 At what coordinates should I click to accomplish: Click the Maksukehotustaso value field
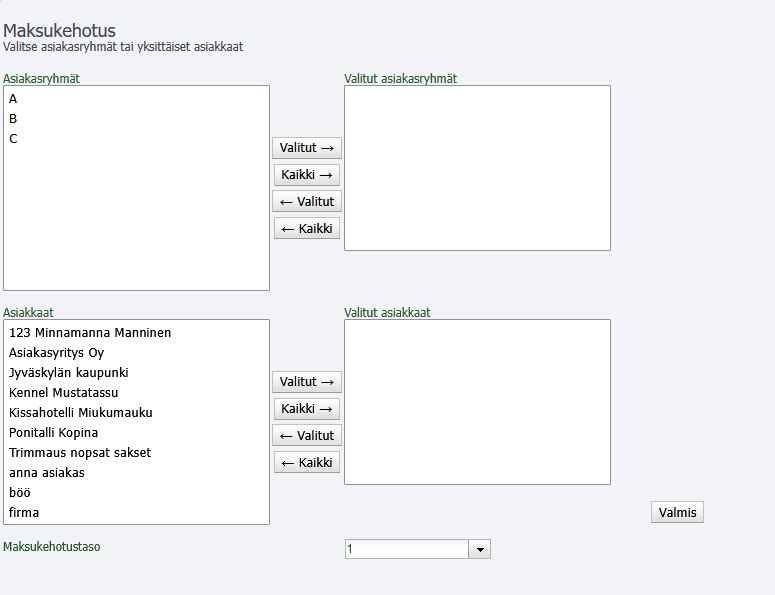click(x=407, y=549)
